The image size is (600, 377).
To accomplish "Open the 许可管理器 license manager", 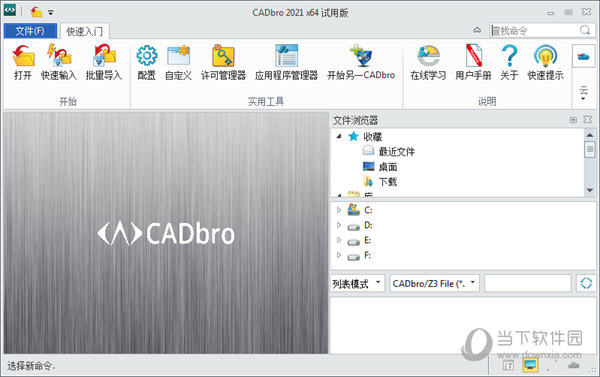I will [223, 62].
